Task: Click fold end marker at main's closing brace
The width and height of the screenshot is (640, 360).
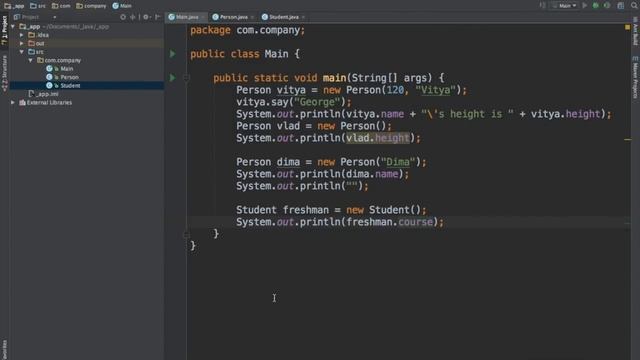Action: [x=186, y=234]
